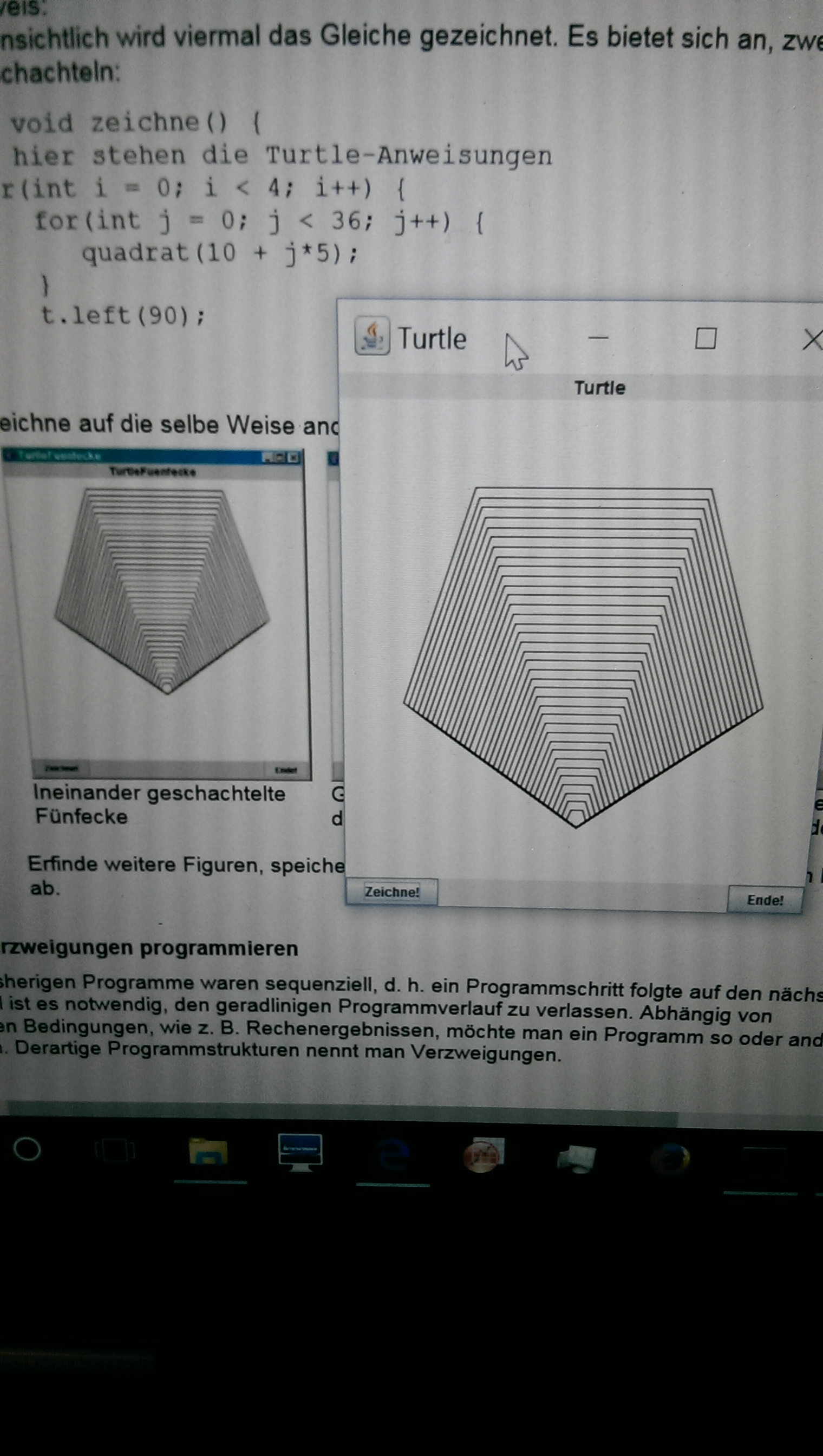Click the Turtle window title bar text
The width and height of the screenshot is (823, 1456).
tap(432, 339)
